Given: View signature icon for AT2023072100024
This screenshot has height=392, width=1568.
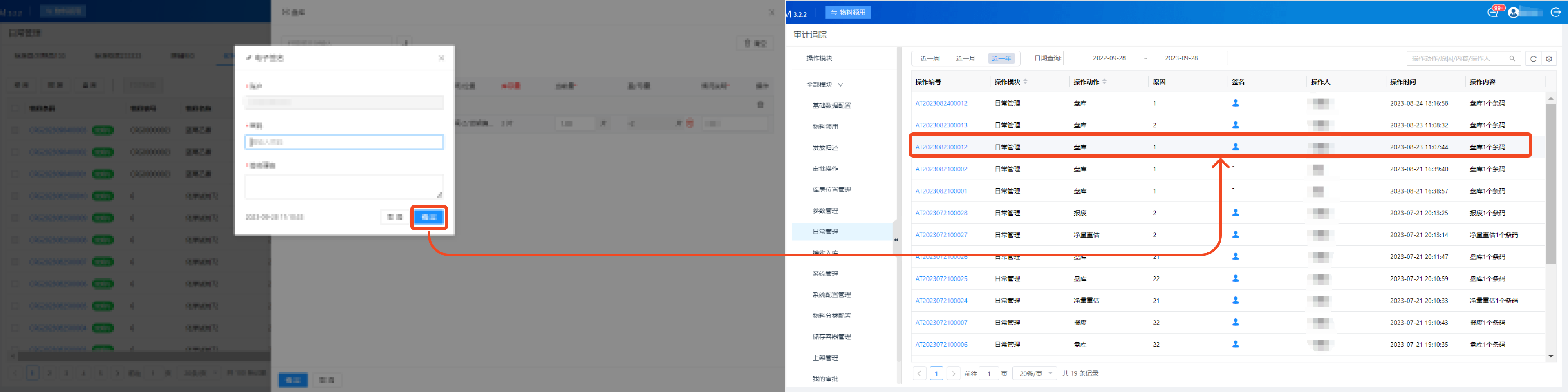Looking at the screenshot, I should pos(1236,300).
